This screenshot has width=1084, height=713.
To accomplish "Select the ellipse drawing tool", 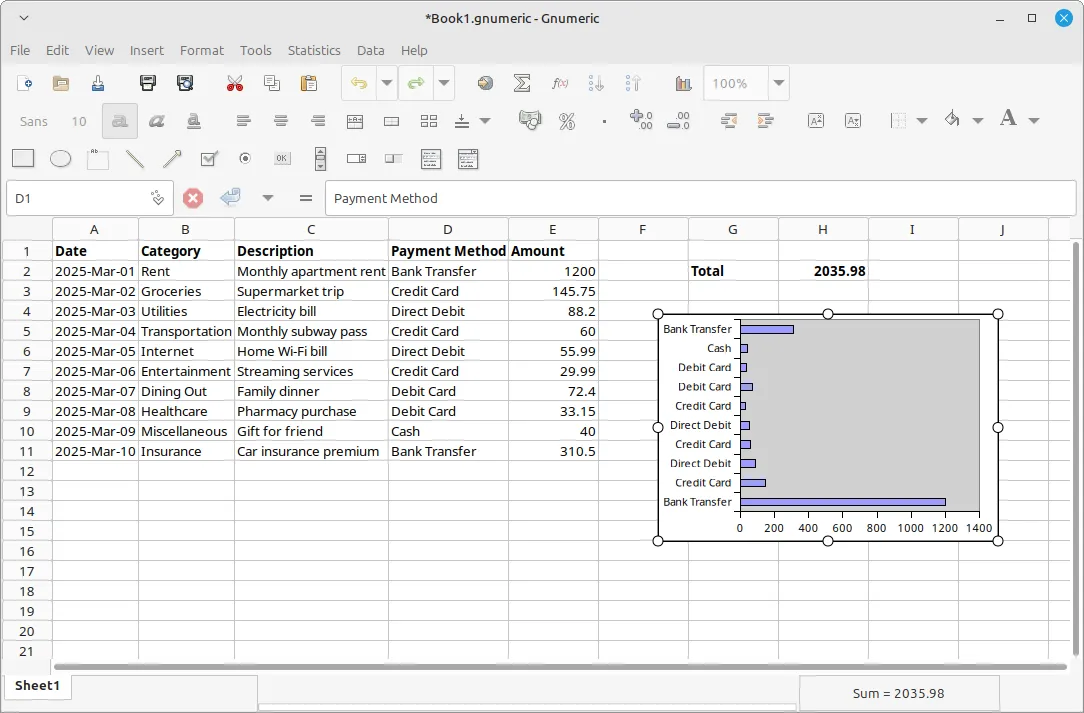I will point(60,158).
